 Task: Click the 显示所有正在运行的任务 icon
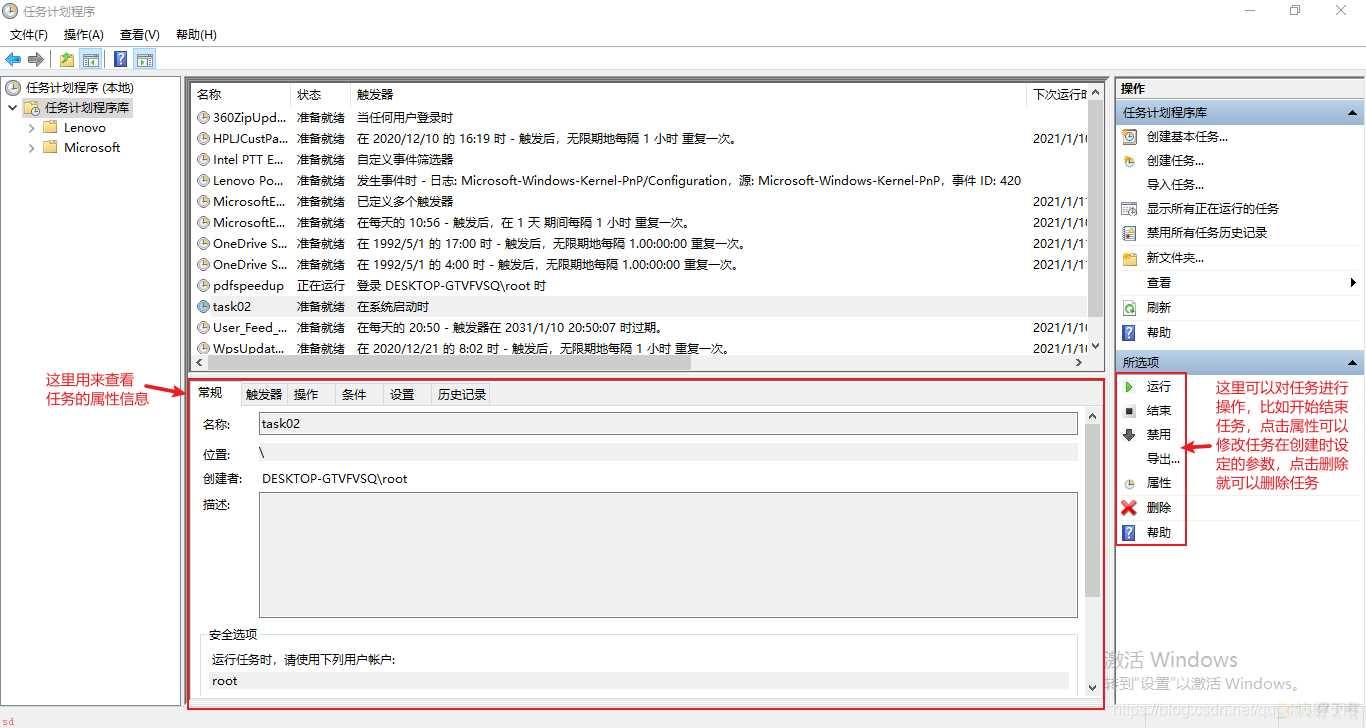[1130, 209]
